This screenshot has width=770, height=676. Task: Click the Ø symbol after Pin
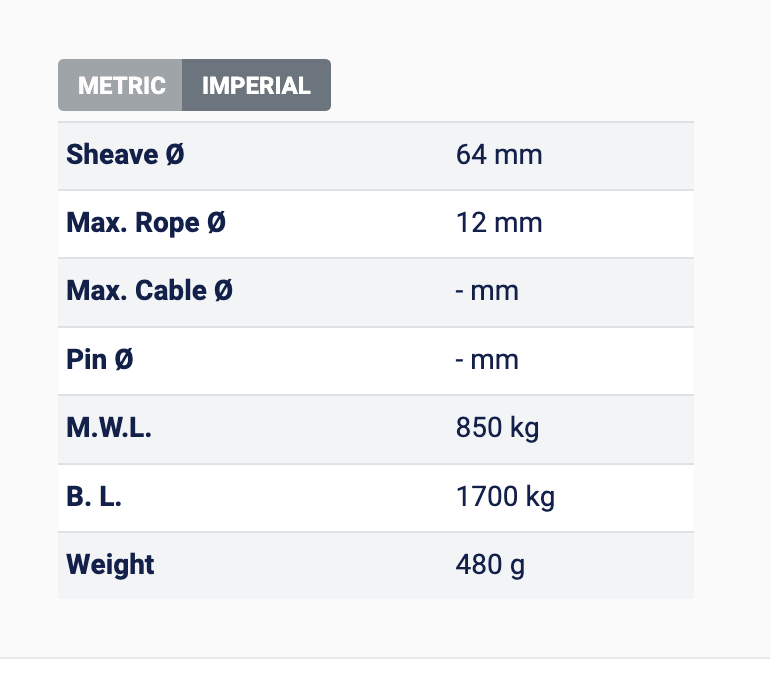[x=123, y=359]
